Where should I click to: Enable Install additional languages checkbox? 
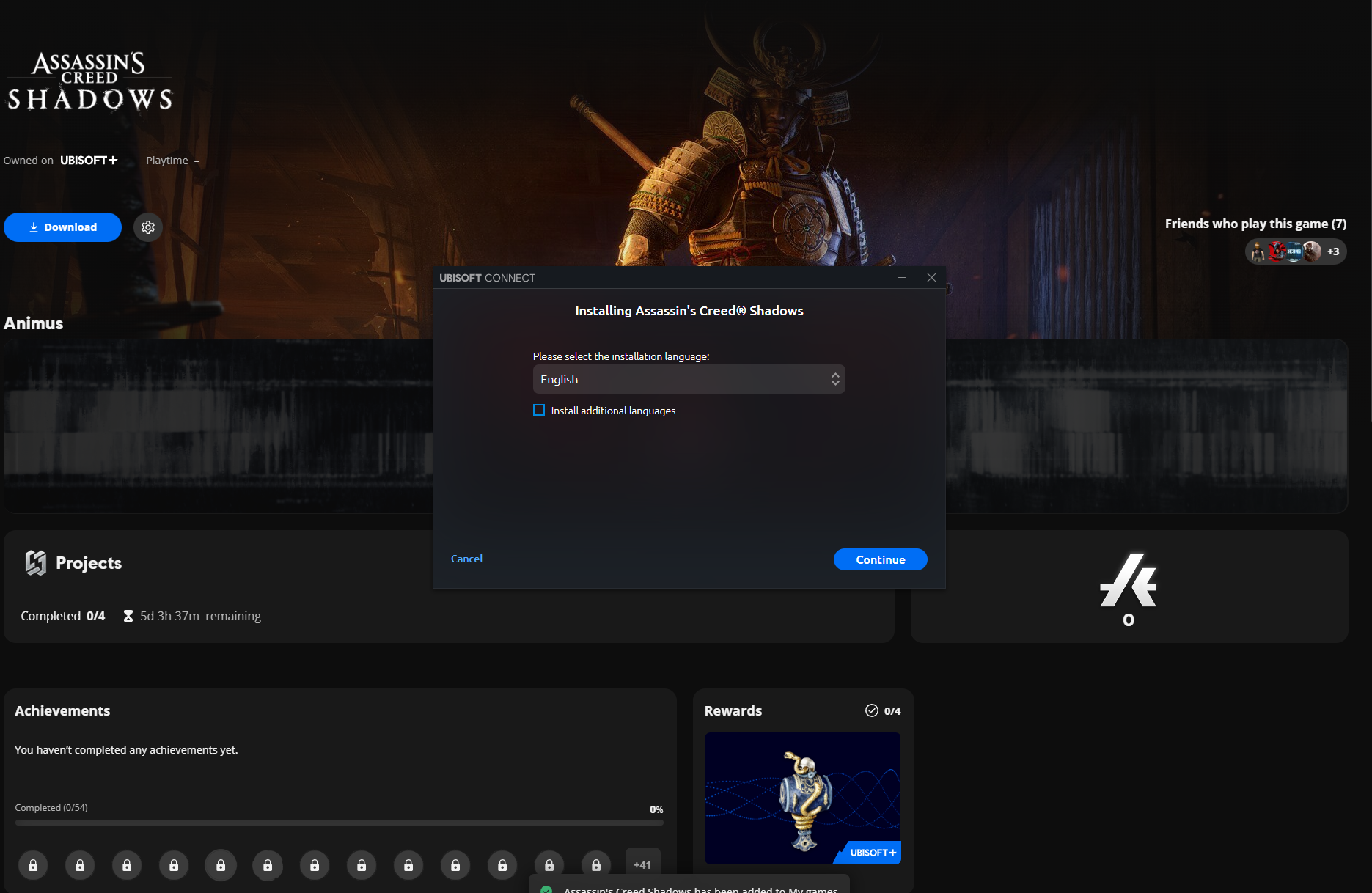(539, 411)
